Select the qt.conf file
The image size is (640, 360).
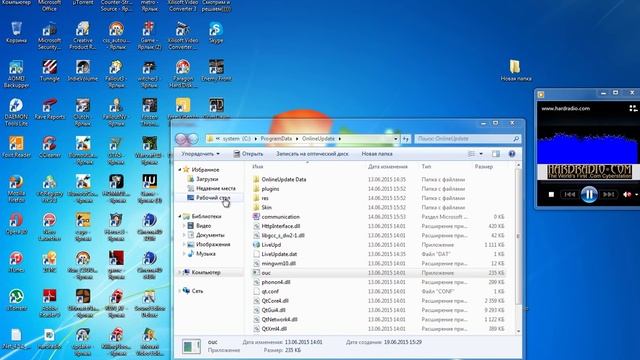pyautogui.click(x=270, y=291)
